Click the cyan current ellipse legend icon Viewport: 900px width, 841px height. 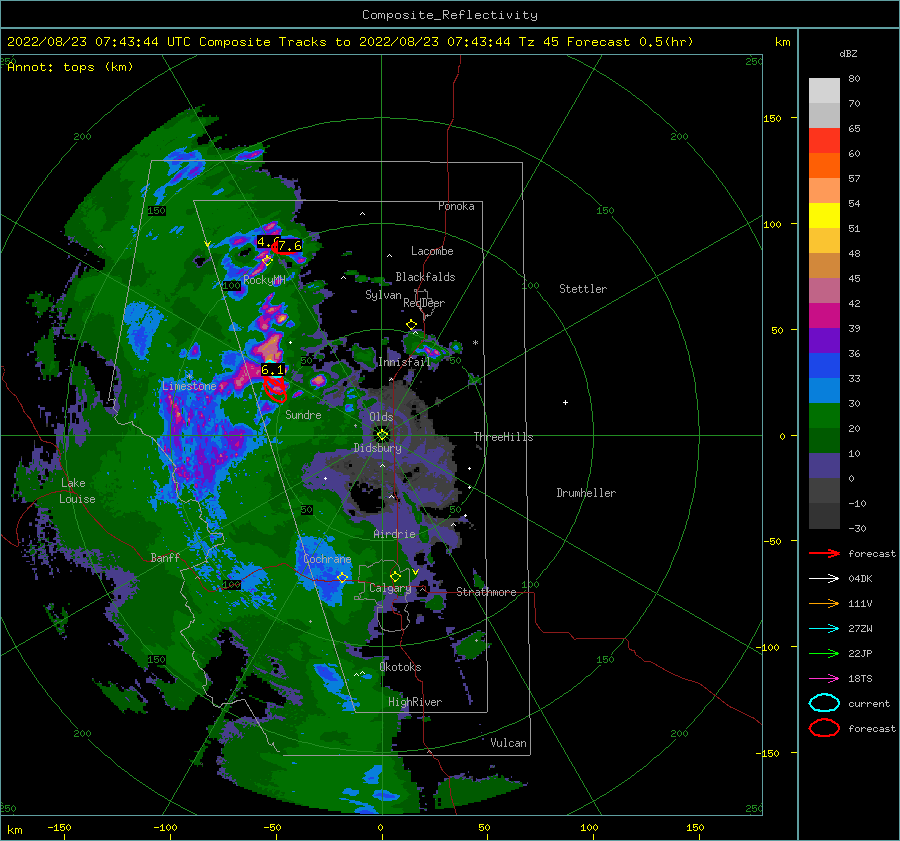click(x=824, y=703)
